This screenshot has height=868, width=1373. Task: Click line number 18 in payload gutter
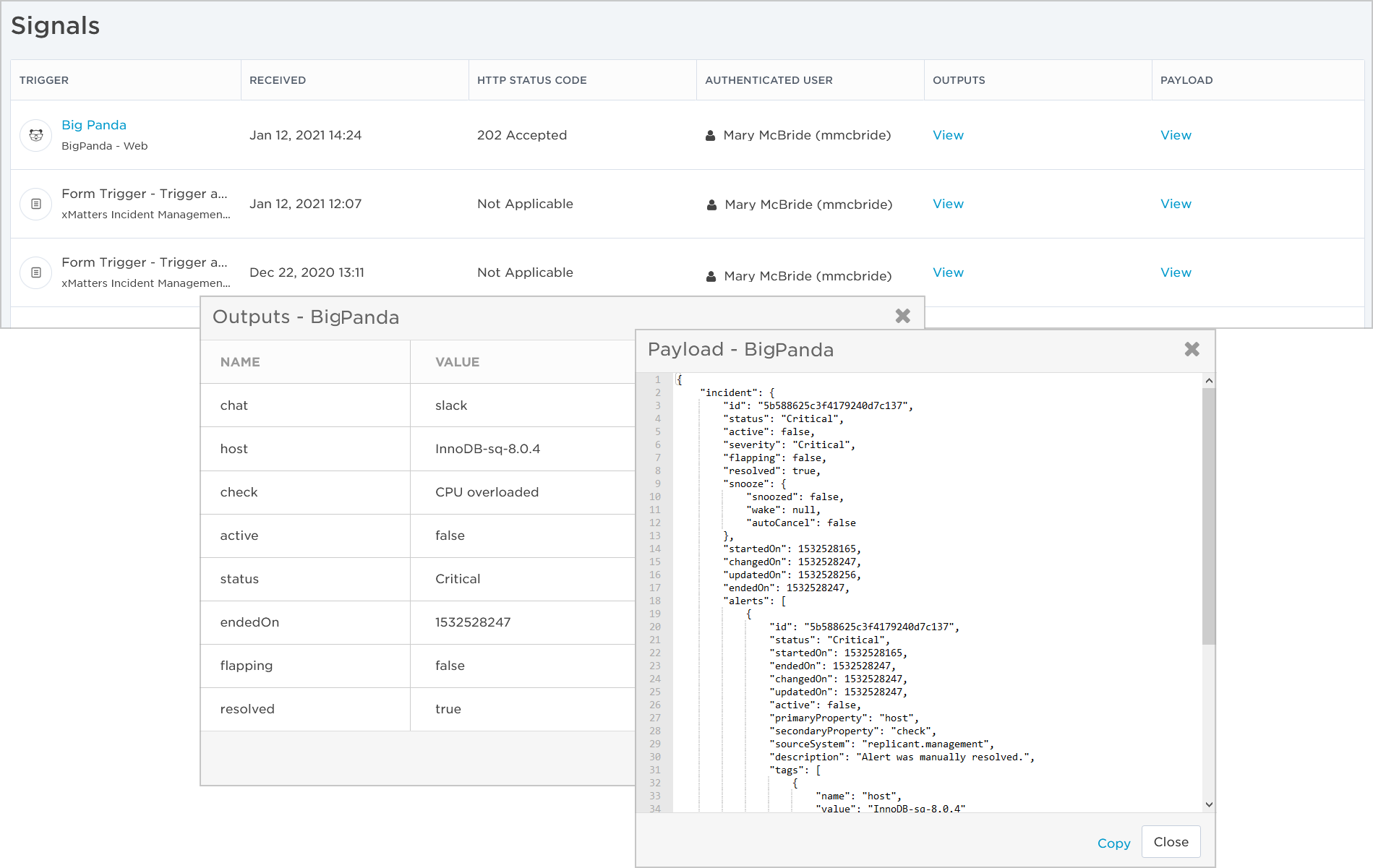(655, 601)
